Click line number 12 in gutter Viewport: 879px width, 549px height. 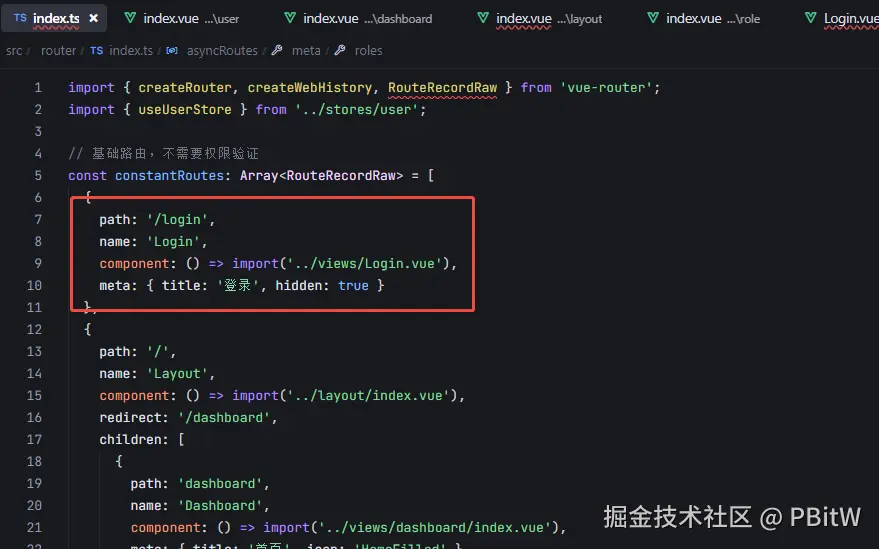pyautogui.click(x=34, y=329)
